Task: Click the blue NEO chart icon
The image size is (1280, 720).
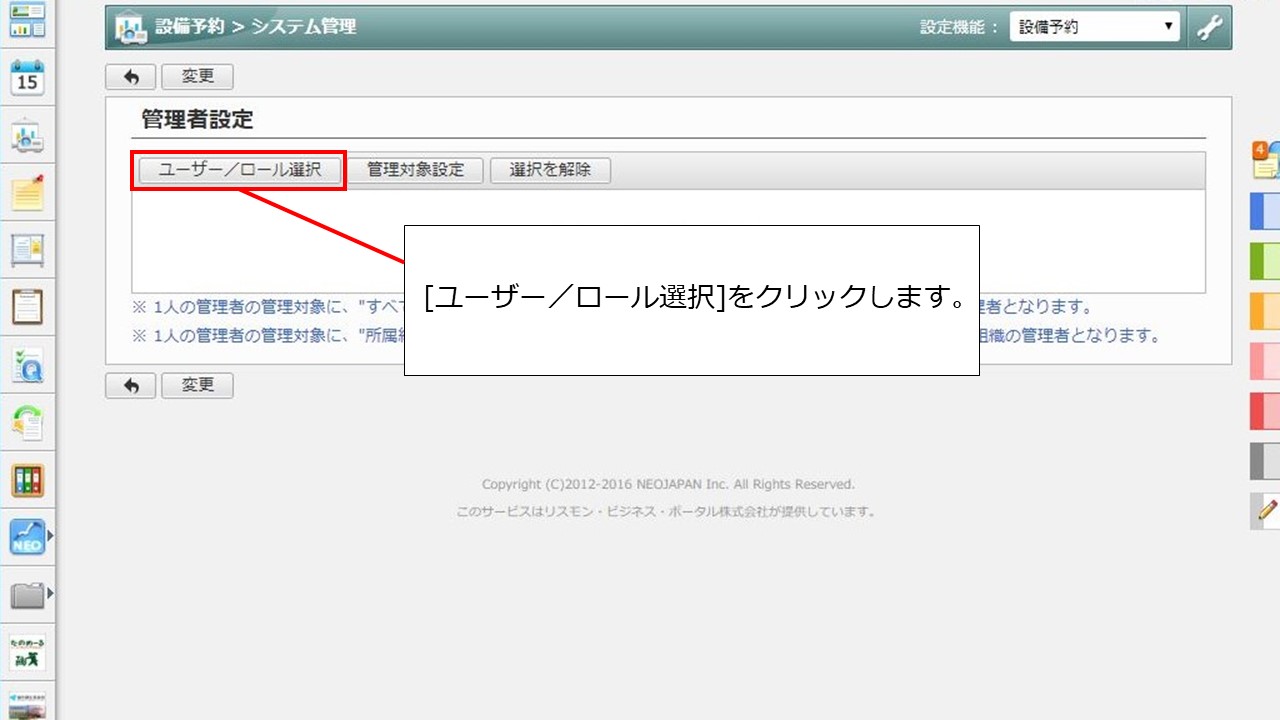Action: click(27, 538)
